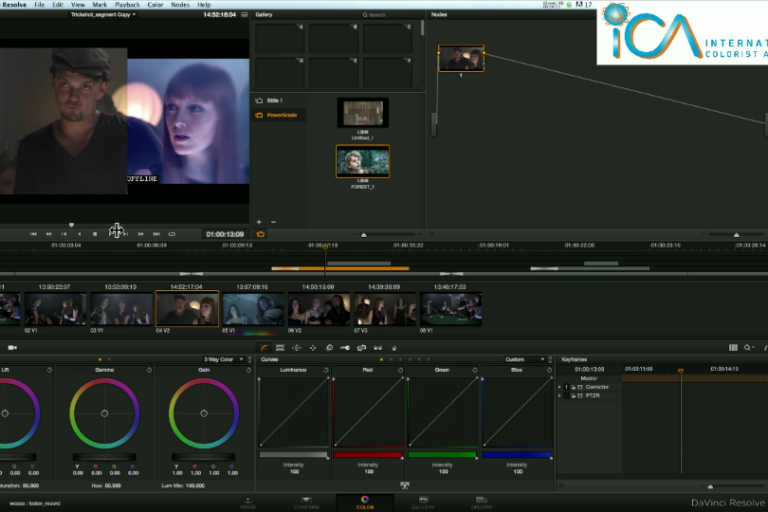Reset the Red curve
The image size is (768, 512).
coord(400,370)
